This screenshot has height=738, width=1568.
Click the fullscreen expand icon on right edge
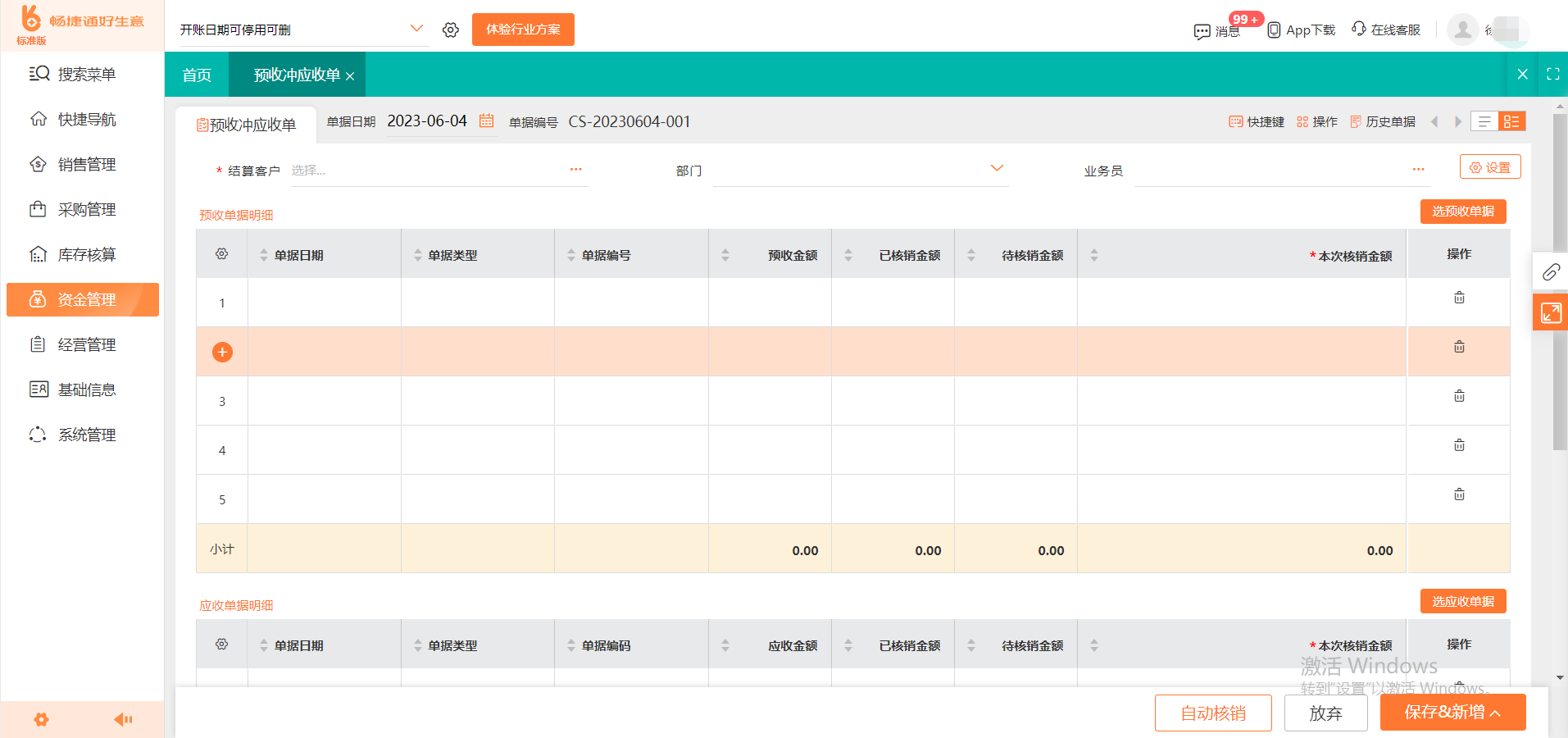(x=1550, y=312)
